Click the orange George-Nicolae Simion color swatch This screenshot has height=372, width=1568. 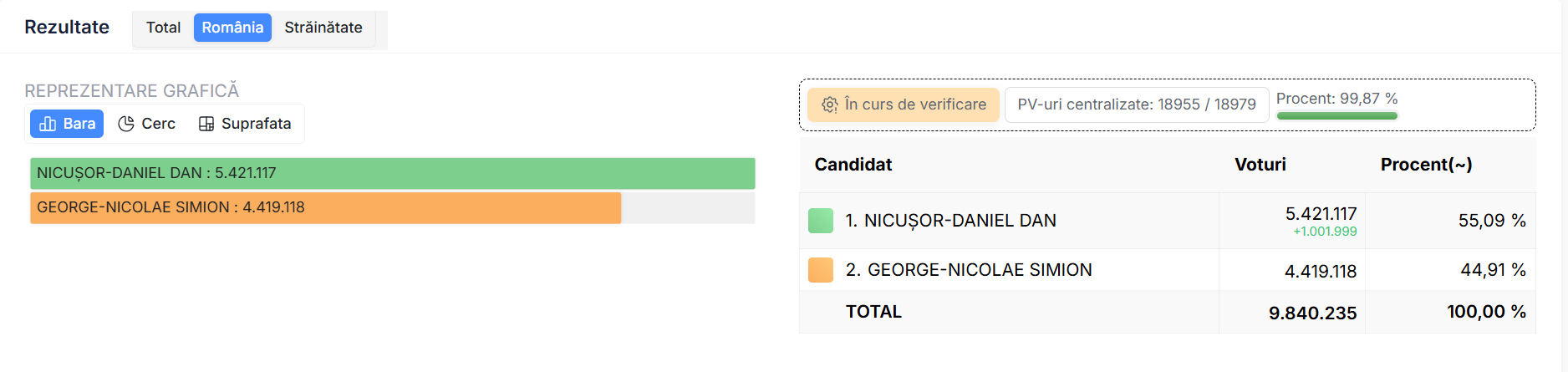[x=821, y=270]
